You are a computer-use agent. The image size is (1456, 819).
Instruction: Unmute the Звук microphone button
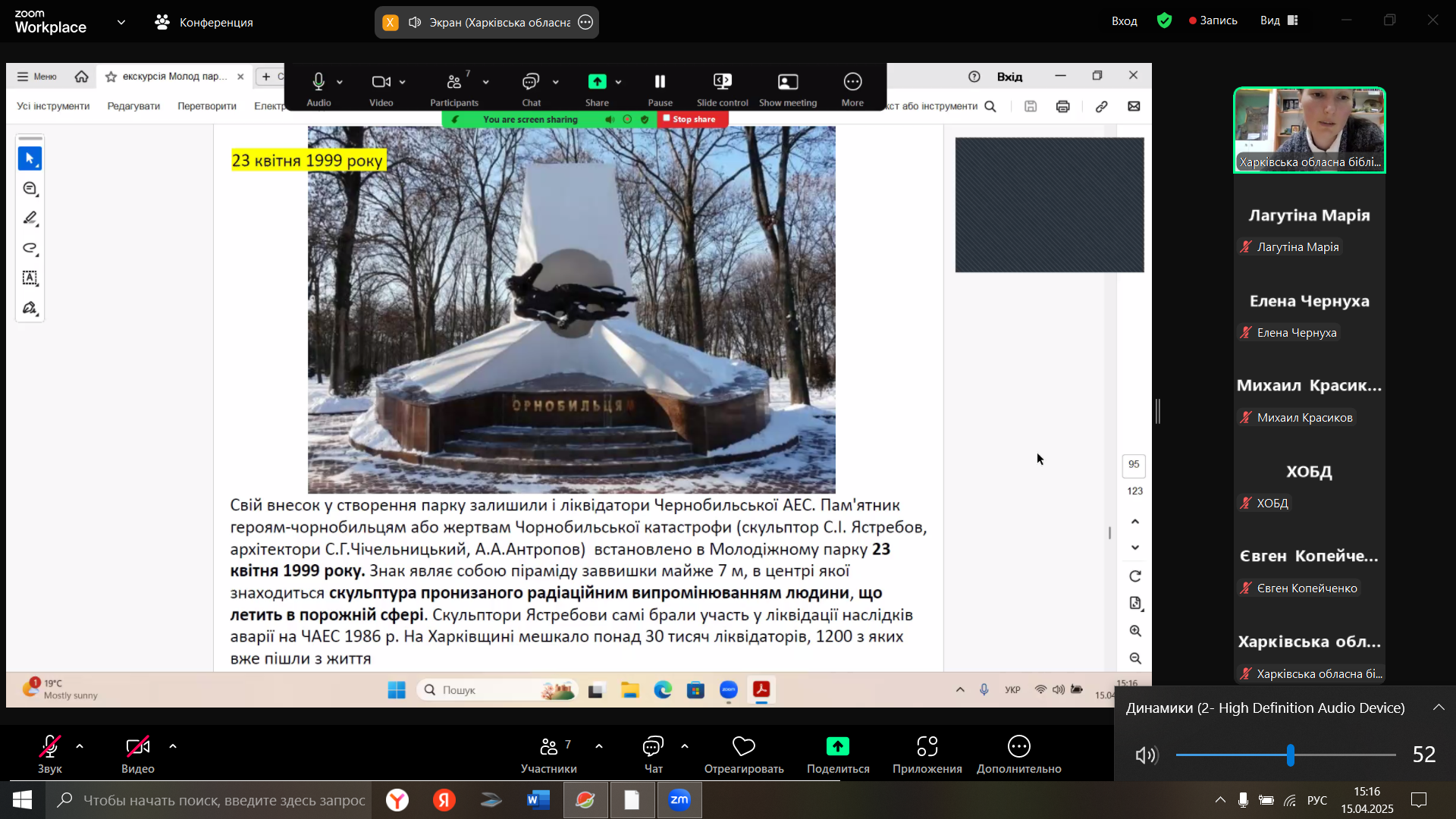click(x=50, y=747)
